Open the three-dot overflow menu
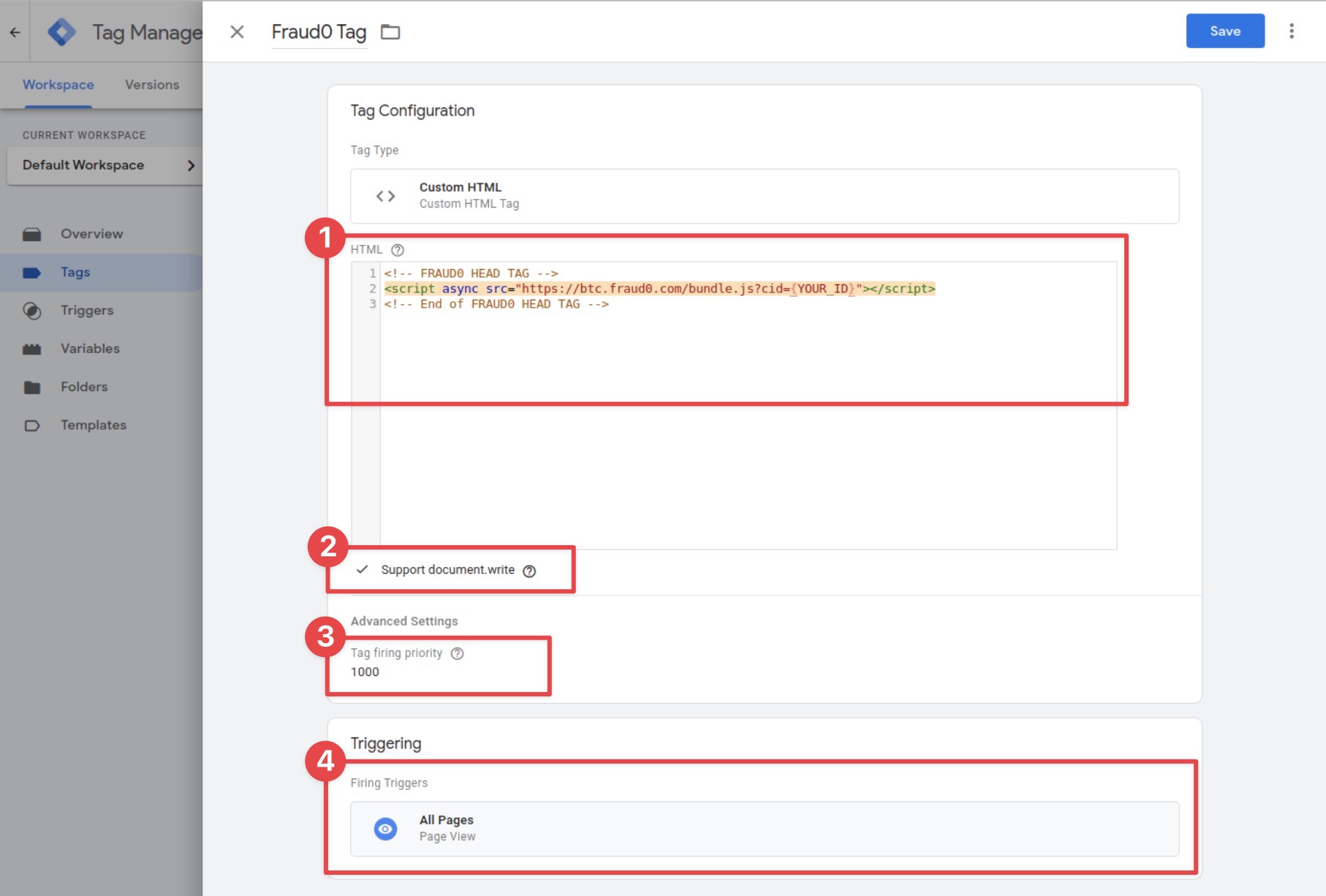Screen dimensions: 1326x896 click(1291, 31)
